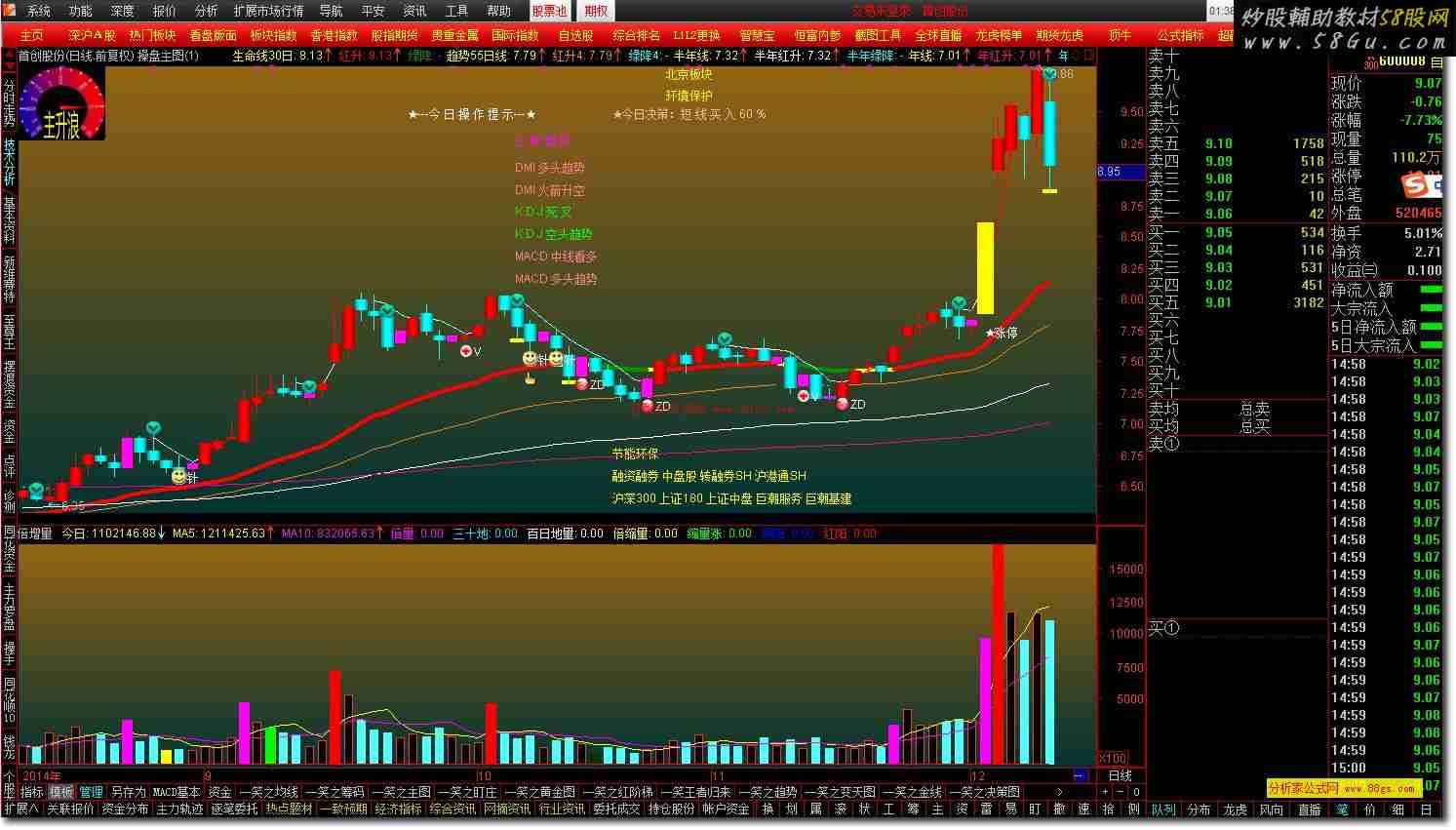Image resolution: width=1456 pixels, height=830 pixels.
Task: Open the 帮助 menu
Action: coord(498,11)
